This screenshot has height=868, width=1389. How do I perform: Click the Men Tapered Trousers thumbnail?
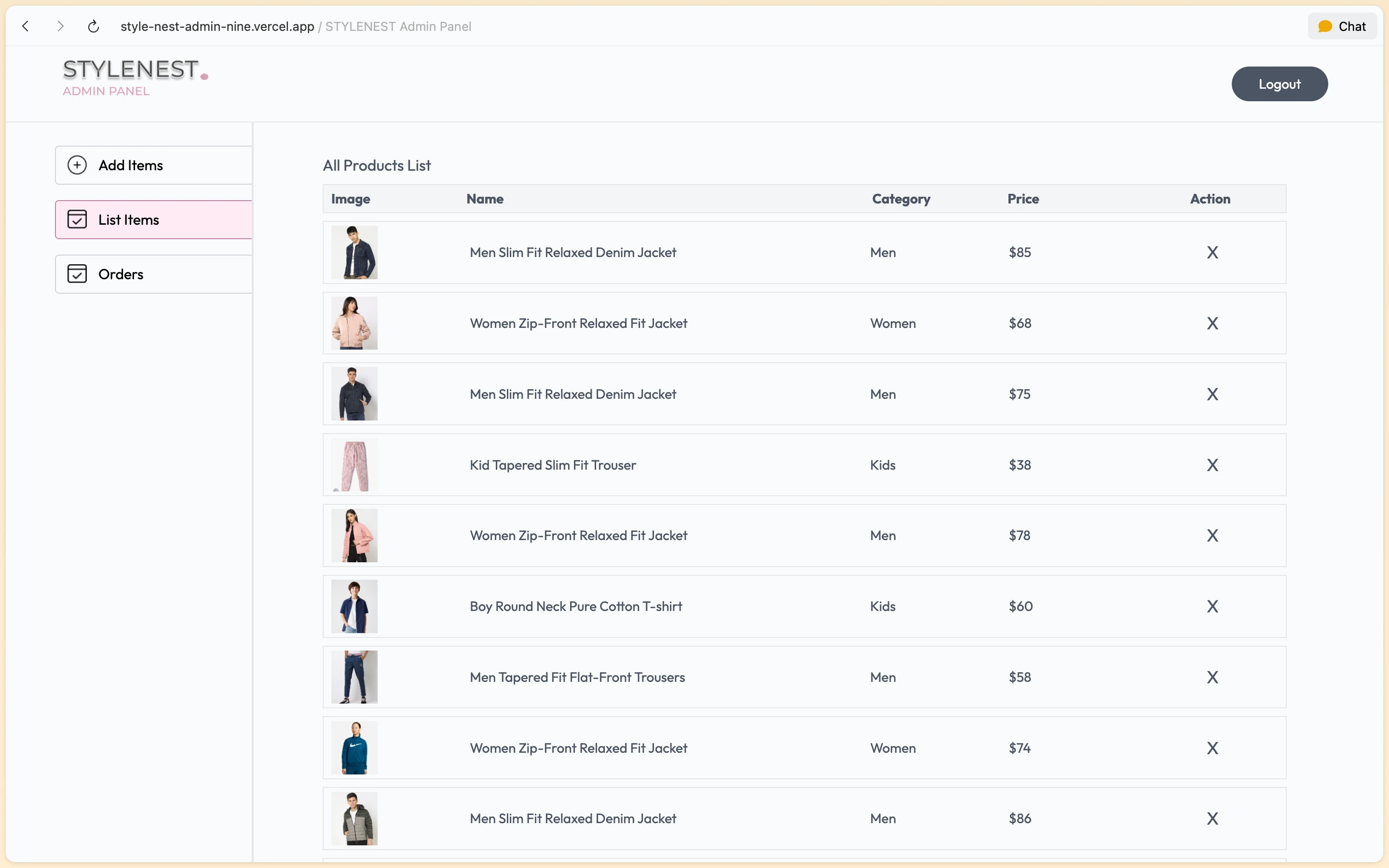tap(354, 678)
